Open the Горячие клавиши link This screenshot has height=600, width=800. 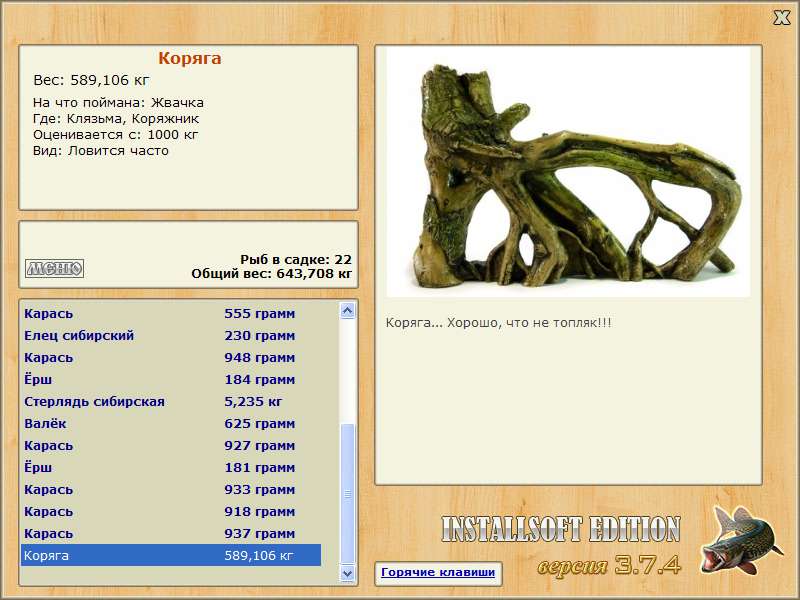[437, 573]
